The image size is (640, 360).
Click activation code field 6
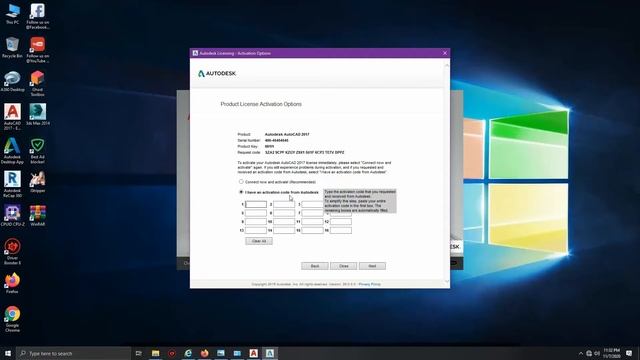(284, 213)
